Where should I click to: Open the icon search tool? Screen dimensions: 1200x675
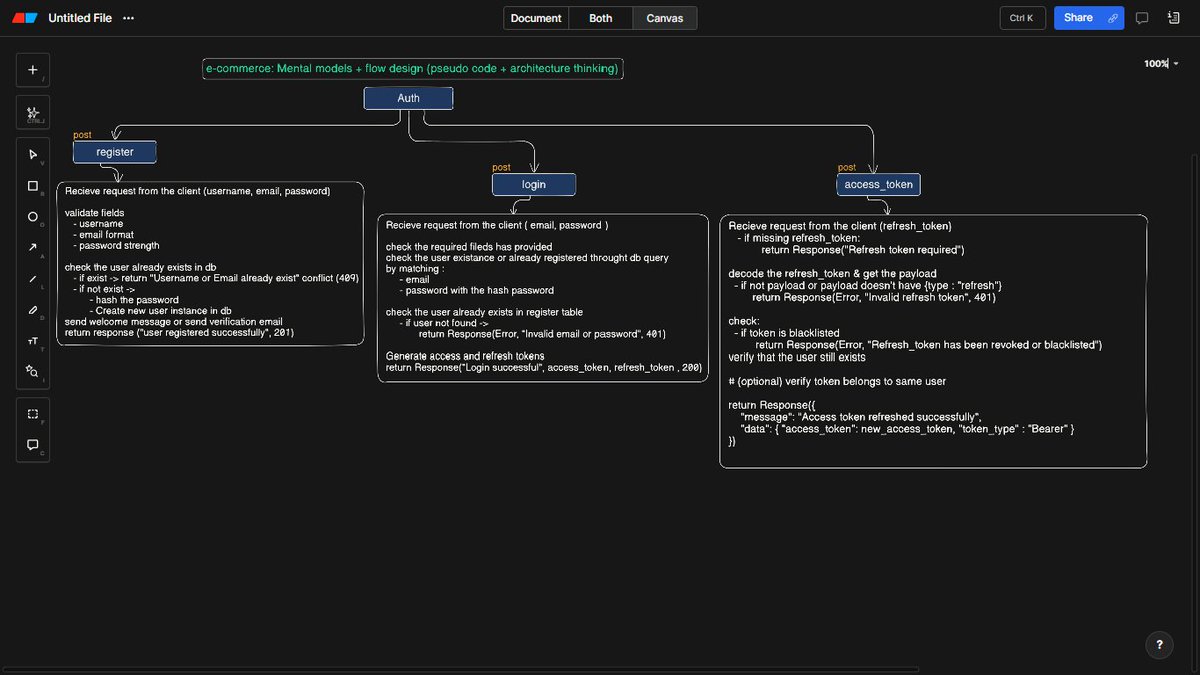tap(33, 372)
